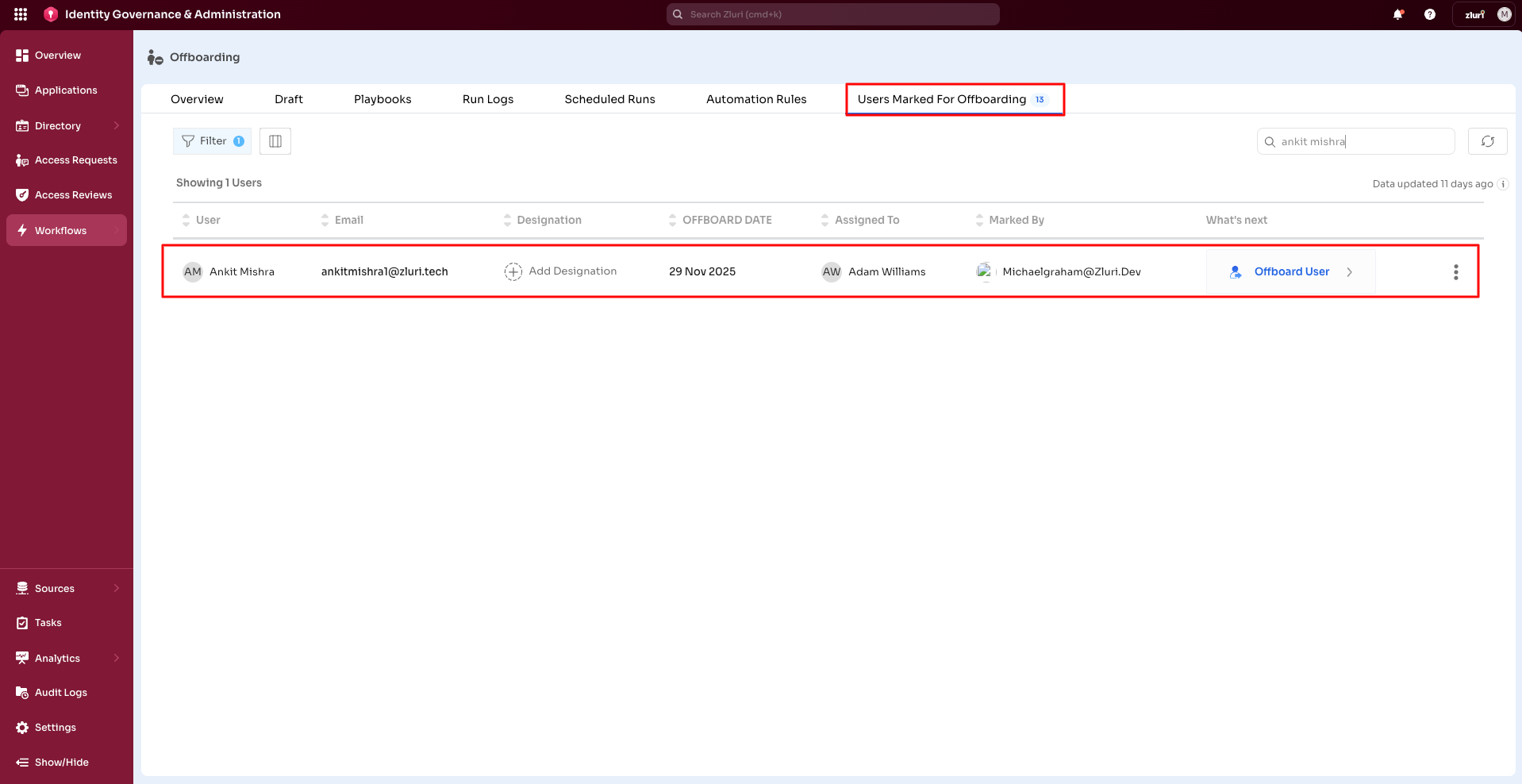1522x784 pixels.
Task: Switch to the Automation Rules tab
Action: pos(756,99)
